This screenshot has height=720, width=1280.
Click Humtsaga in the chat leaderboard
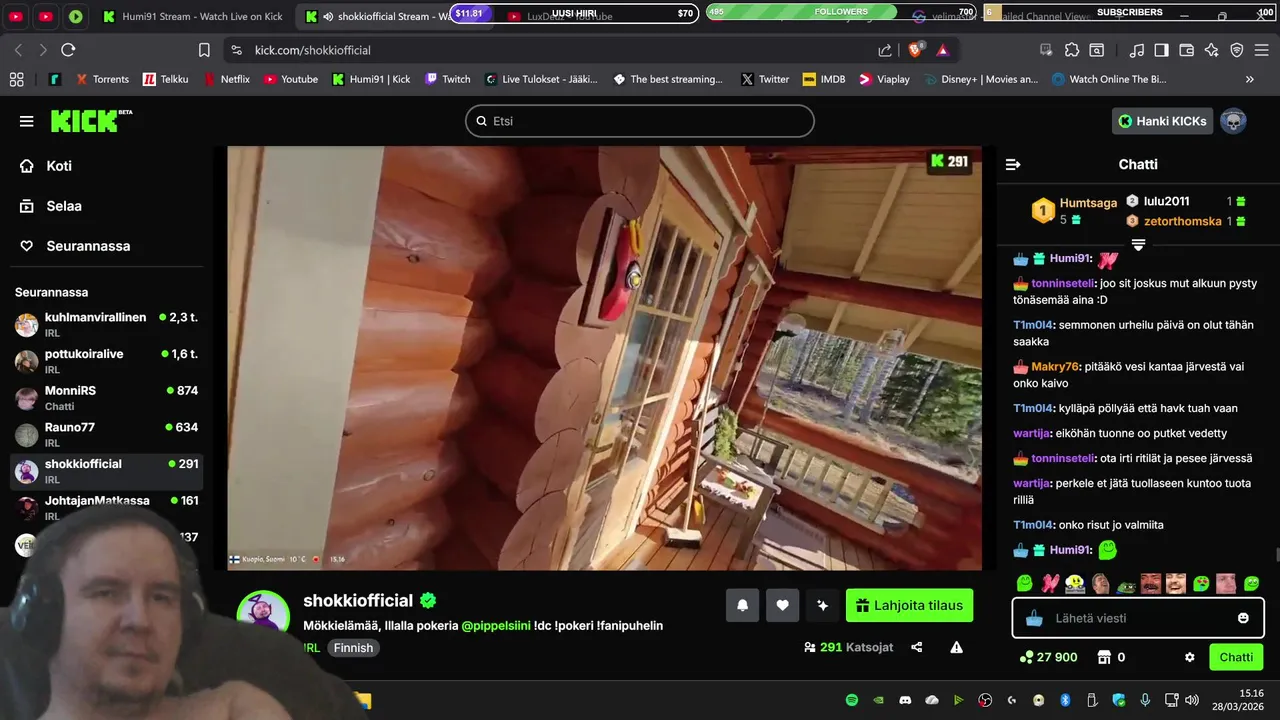click(1088, 203)
